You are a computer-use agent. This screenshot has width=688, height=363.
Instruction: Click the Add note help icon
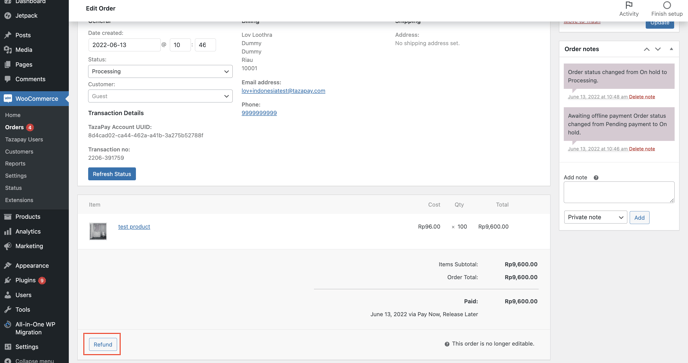pyautogui.click(x=596, y=178)
